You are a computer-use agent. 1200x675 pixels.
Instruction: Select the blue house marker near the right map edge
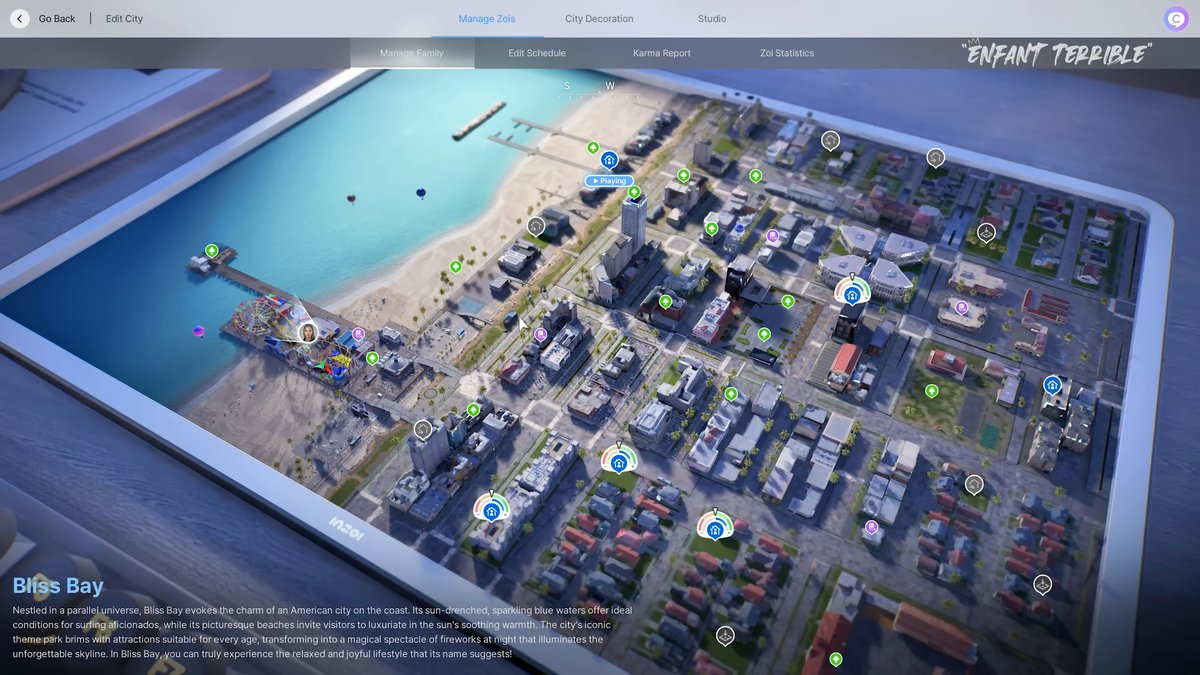point(1052,384)
